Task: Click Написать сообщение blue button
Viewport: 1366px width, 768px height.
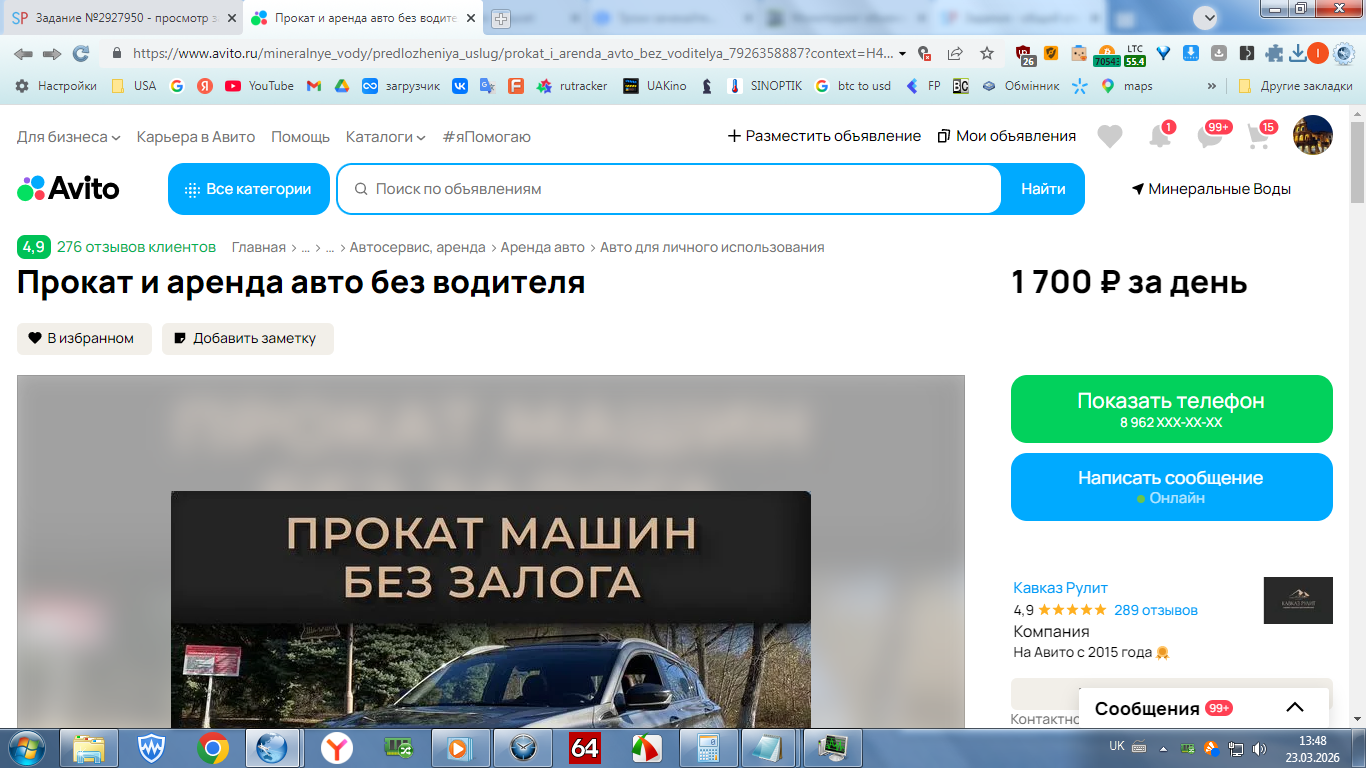Action: (1172, 487)
